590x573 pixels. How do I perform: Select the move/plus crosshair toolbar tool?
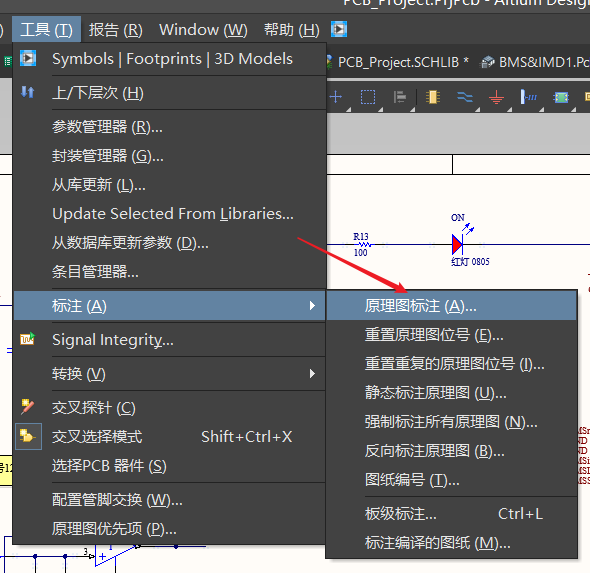tap(336, 97)
